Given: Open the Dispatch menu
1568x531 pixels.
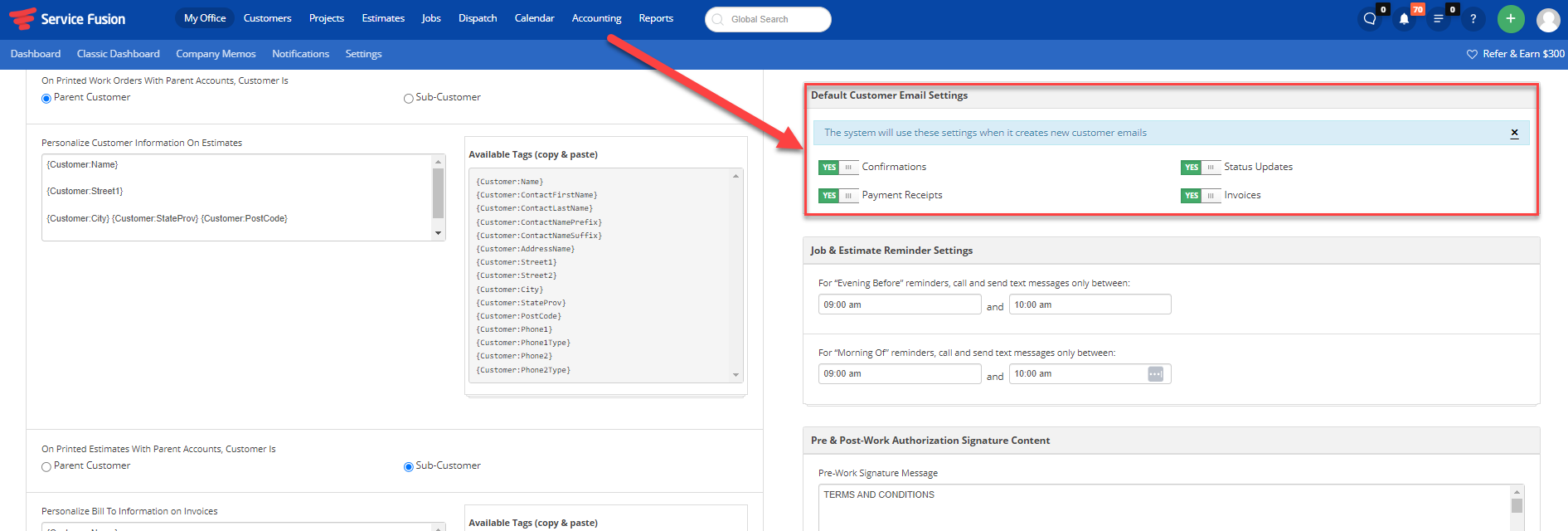Looking at the screenshot, I should (478, 18).
